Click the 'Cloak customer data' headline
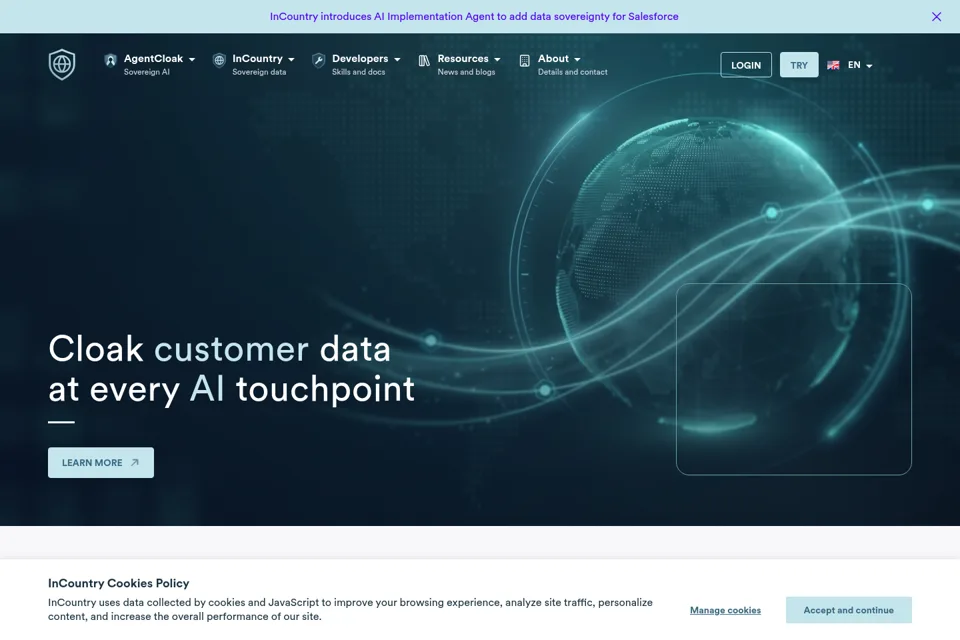This screenshot has width=960, height=640. coord(219,349)
